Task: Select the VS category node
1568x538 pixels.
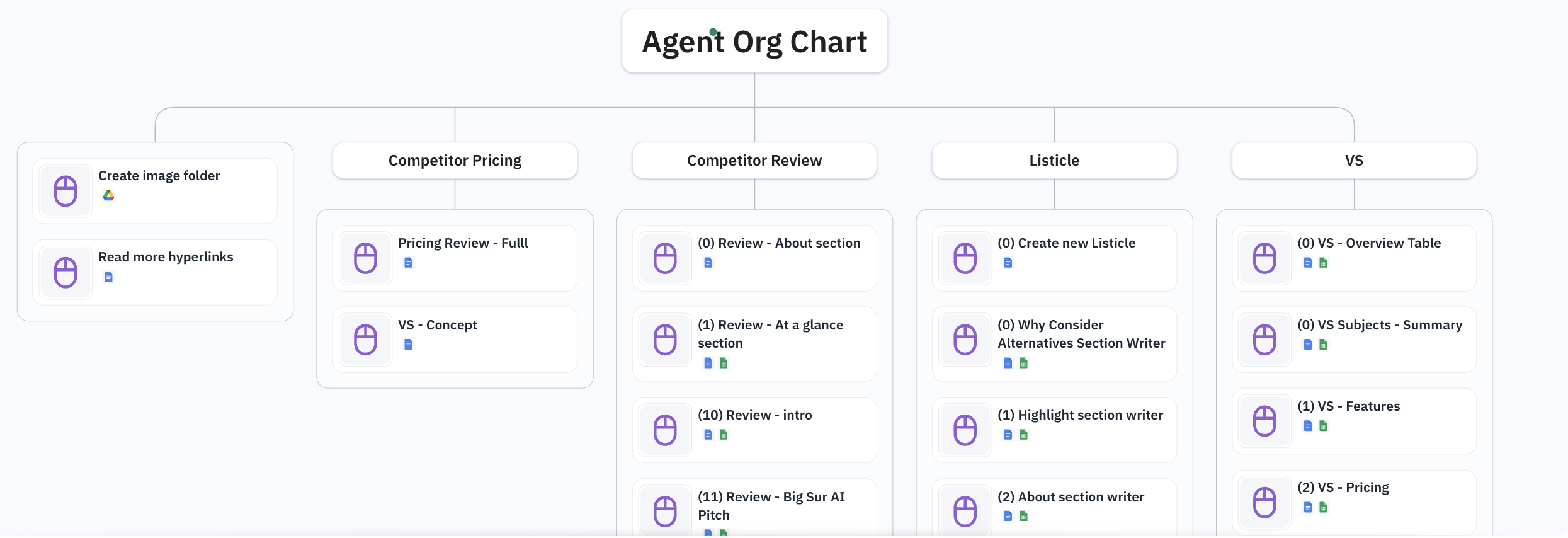Action: tap(1354, 161)
